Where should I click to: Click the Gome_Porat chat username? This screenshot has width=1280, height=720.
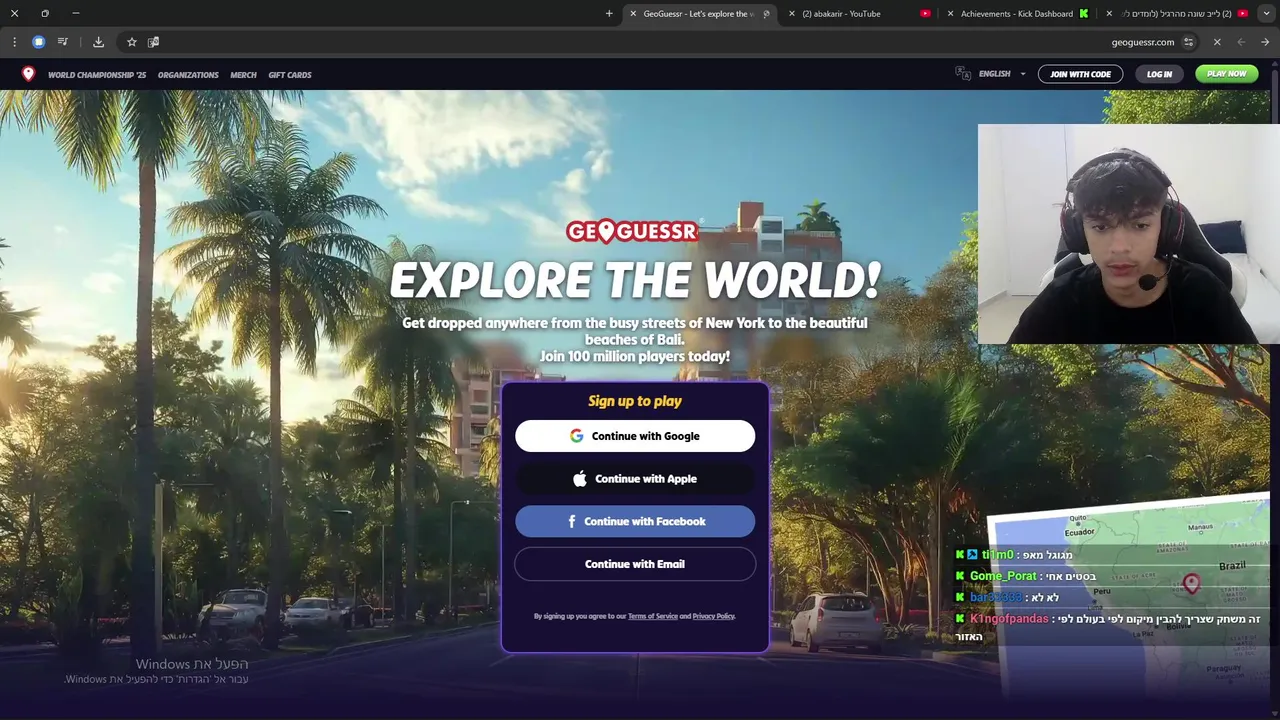pos(1003,576)
